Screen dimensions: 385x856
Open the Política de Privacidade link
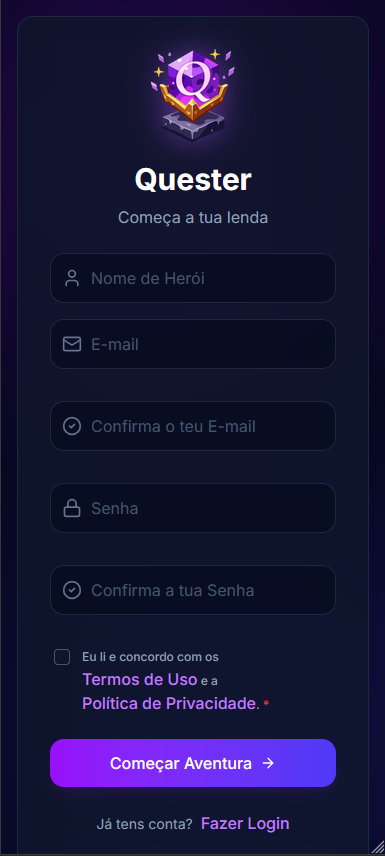click(x=169, y=703)
